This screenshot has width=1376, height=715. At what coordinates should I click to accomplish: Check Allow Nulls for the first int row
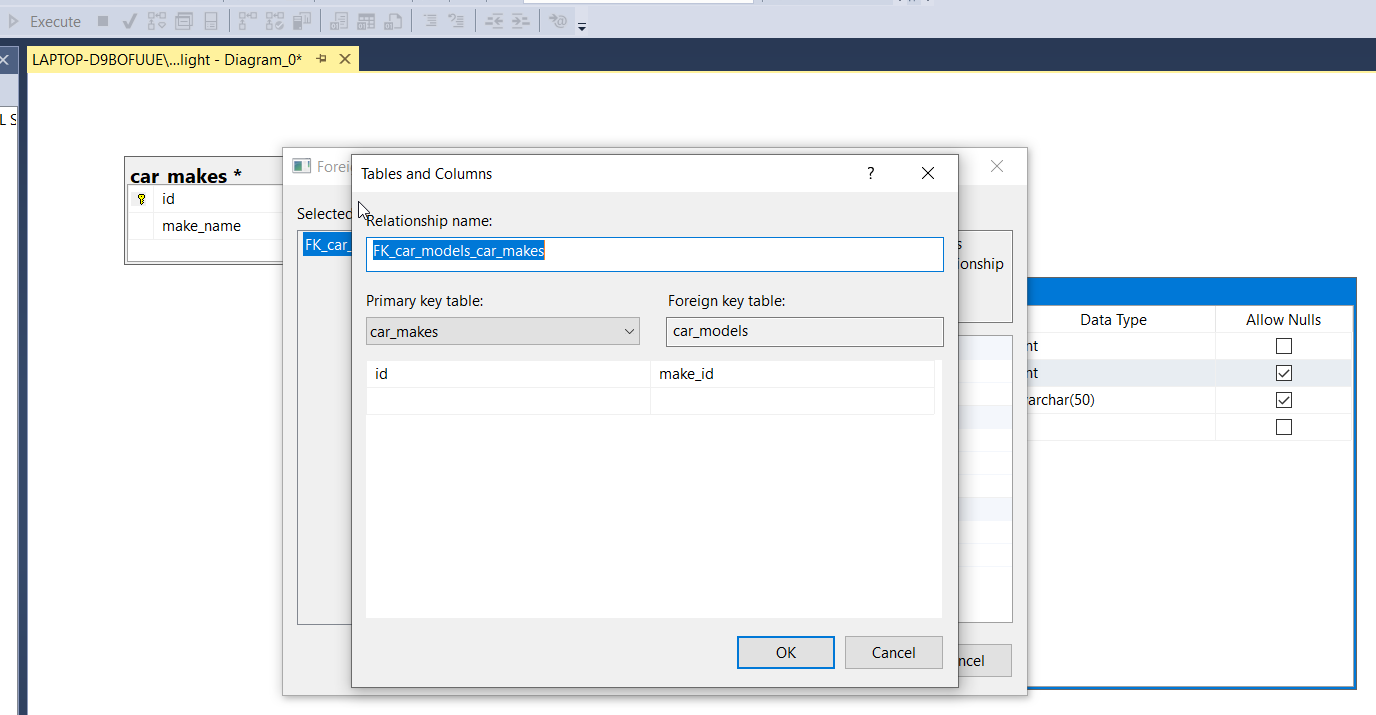tap(1284, 346)
